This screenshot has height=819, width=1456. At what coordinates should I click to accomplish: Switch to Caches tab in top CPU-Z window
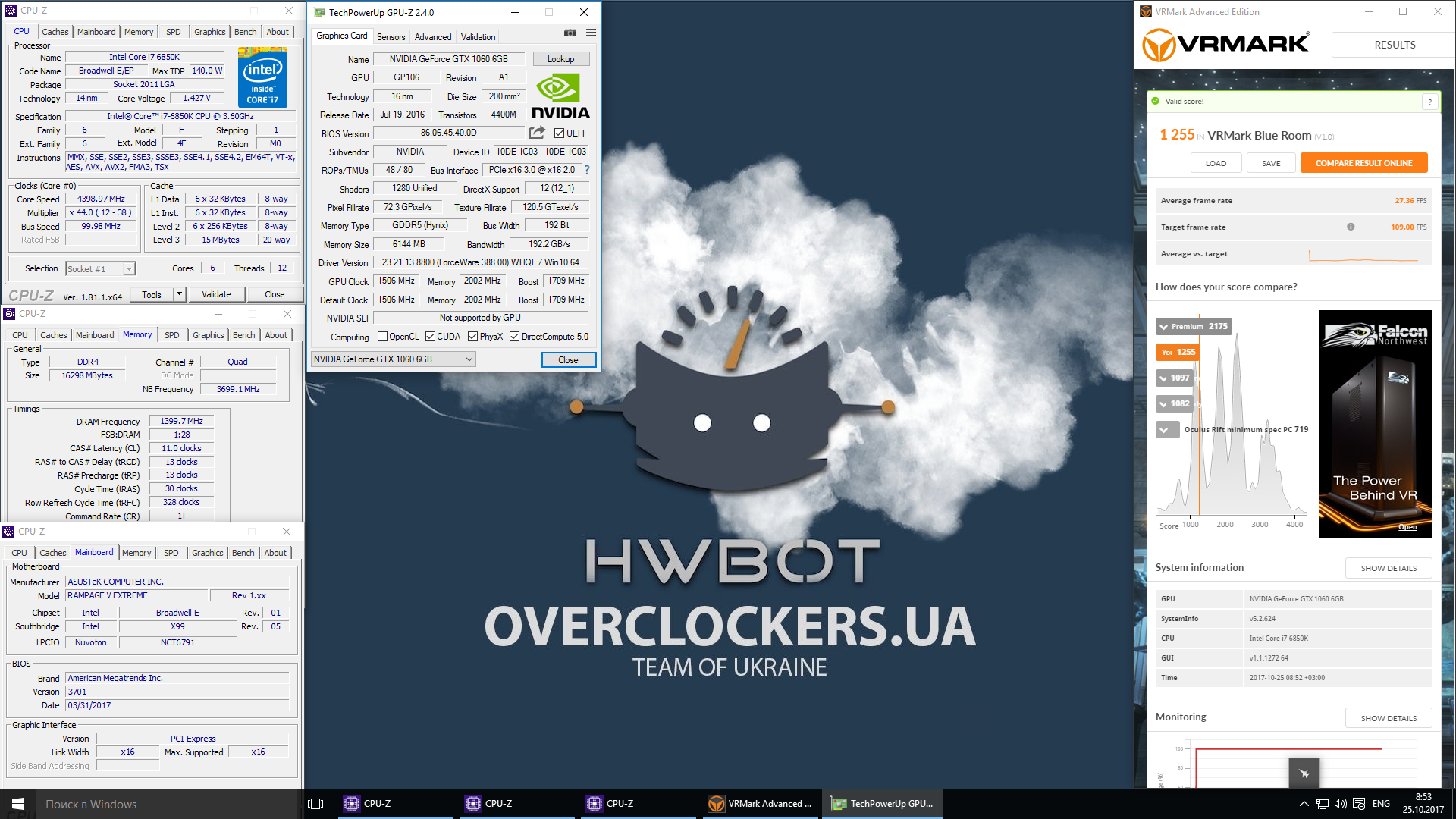55,32
